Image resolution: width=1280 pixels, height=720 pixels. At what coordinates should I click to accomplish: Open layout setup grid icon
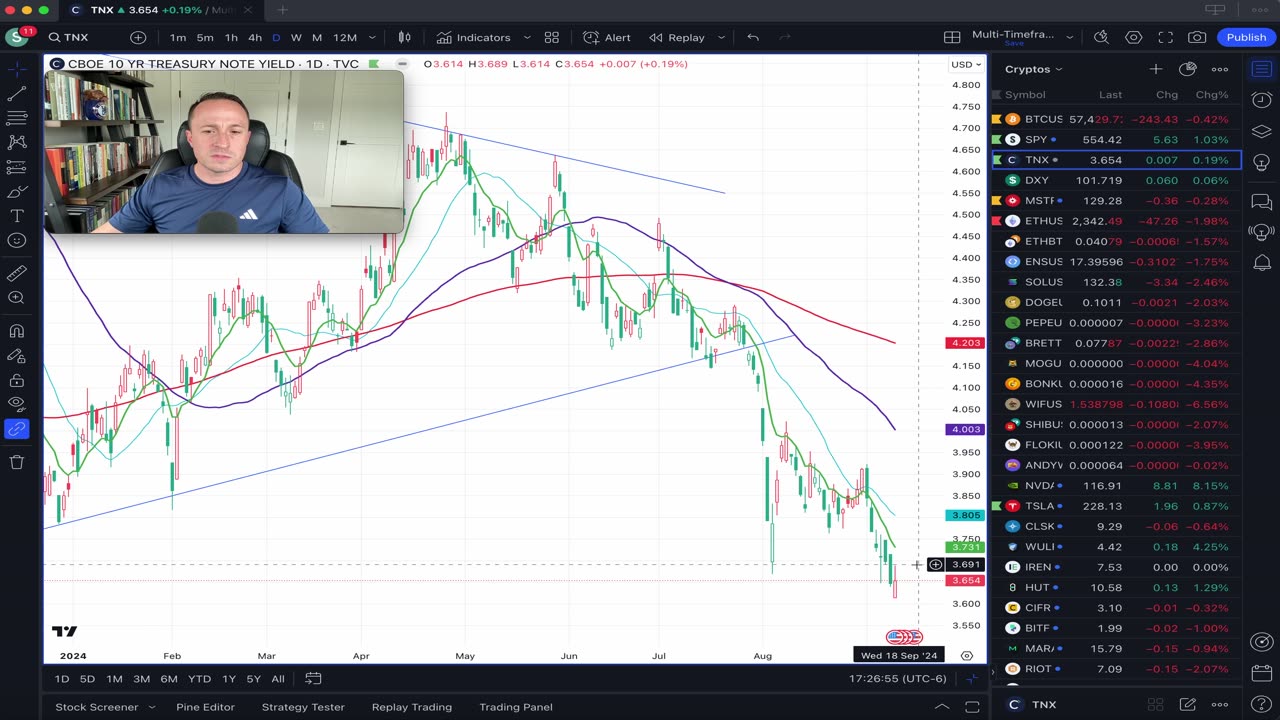click(x=952, y=37)
